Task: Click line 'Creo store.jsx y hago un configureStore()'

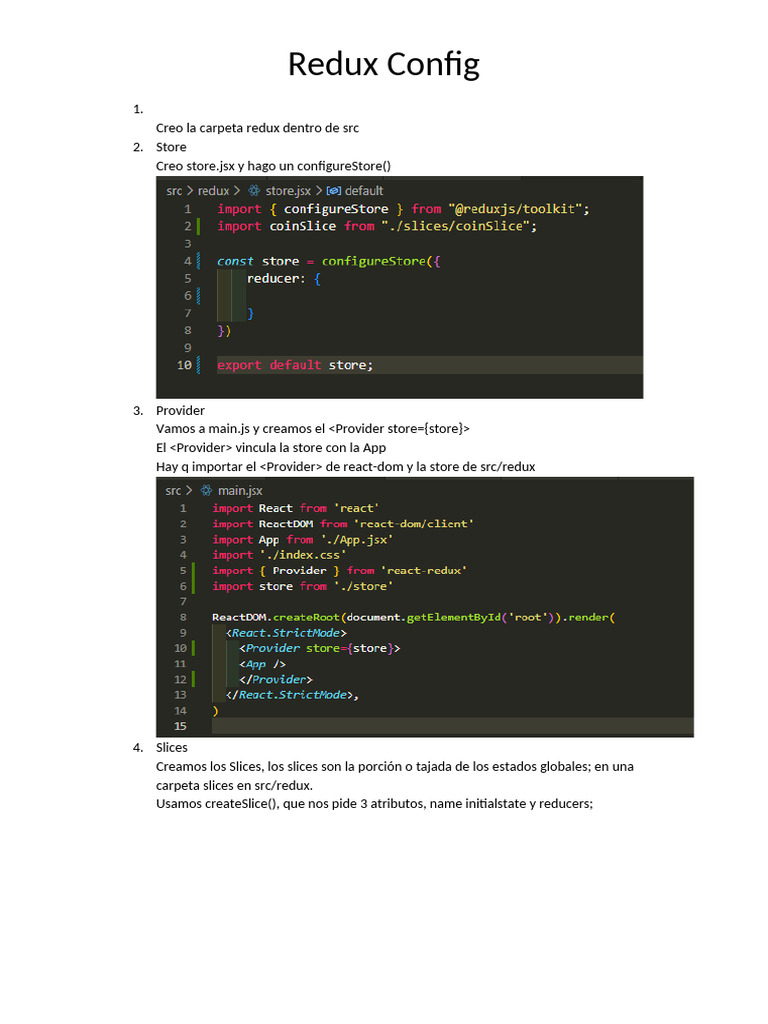Action: 273,166
